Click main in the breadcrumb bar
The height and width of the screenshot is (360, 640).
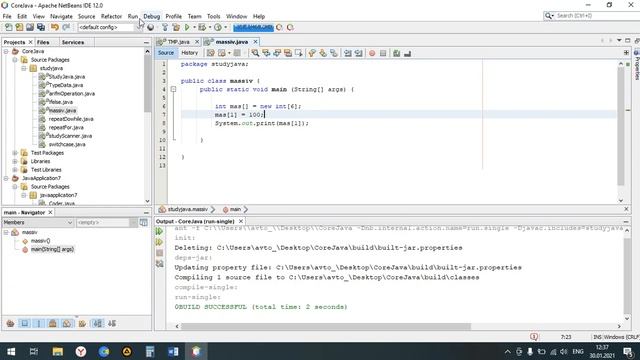pos(235,209)
